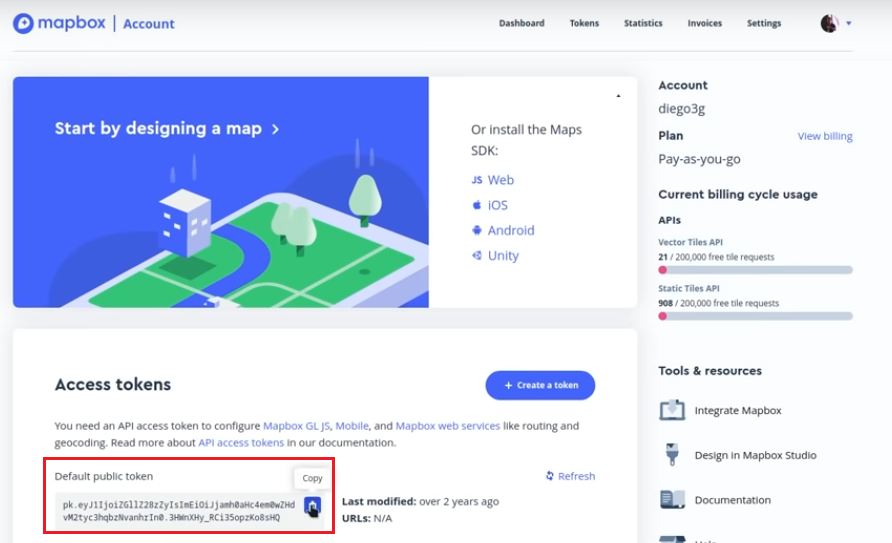The image size is (892, 543).
Task: Click the default public token text
Action: (x=179, y=511)
